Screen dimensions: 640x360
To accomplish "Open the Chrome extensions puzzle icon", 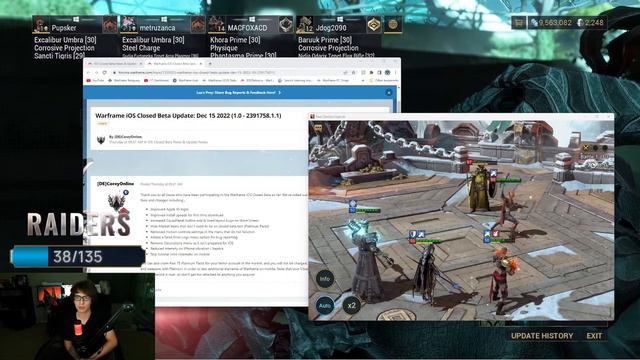I will 371,73.
